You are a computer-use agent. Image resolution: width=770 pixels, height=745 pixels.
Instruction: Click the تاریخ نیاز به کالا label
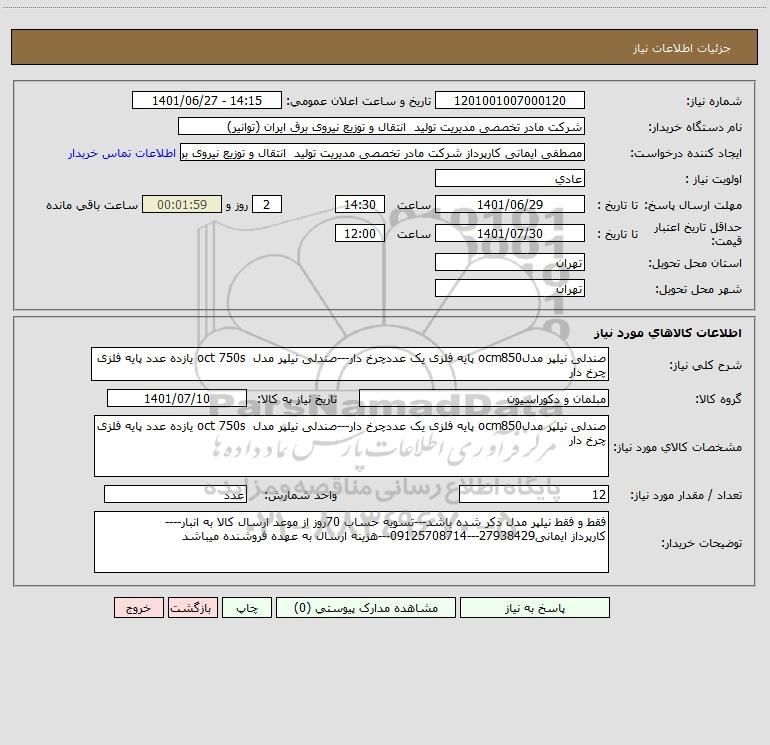(x=297, y=399)
